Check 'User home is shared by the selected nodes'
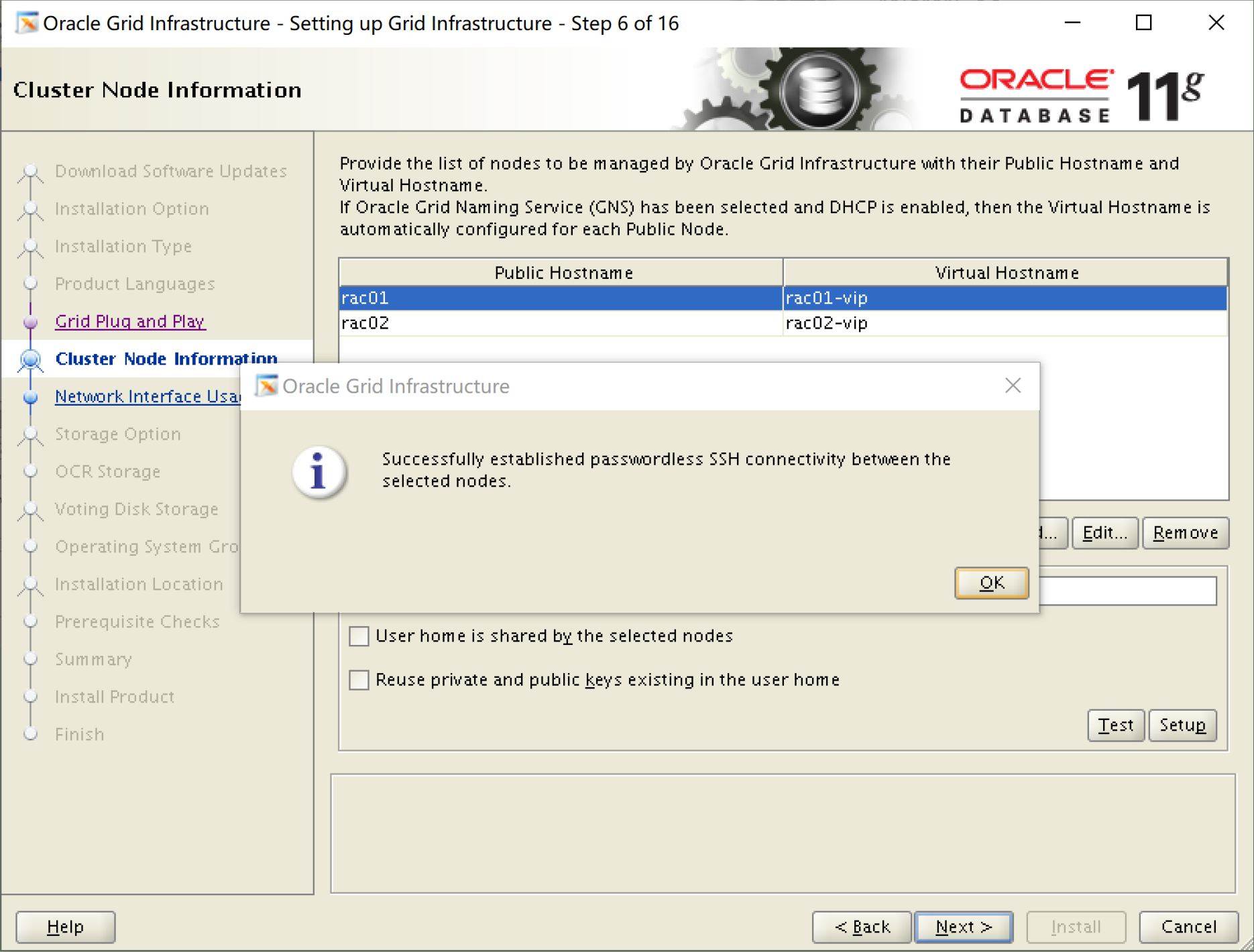 (359, 636)
